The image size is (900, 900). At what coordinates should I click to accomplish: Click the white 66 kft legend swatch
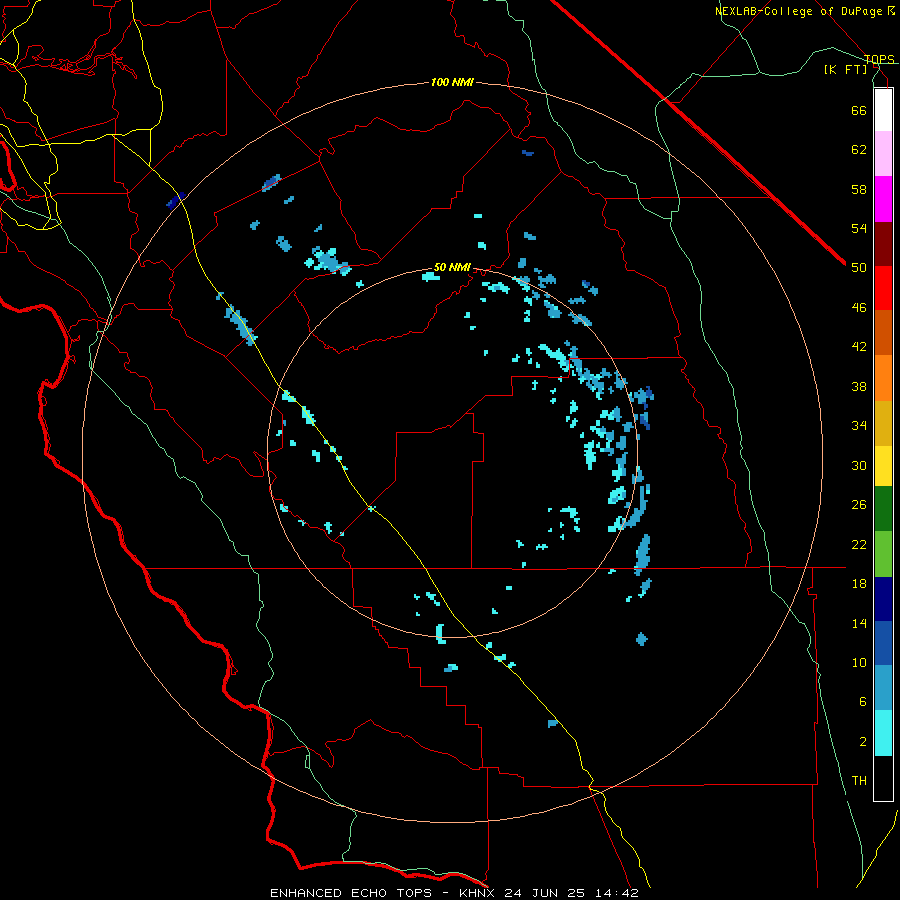883,110
